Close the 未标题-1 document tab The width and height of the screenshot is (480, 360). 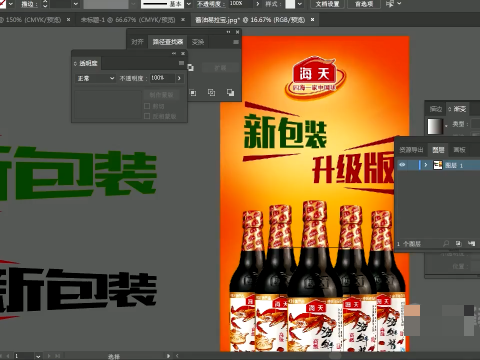click(x=183, y=20)
